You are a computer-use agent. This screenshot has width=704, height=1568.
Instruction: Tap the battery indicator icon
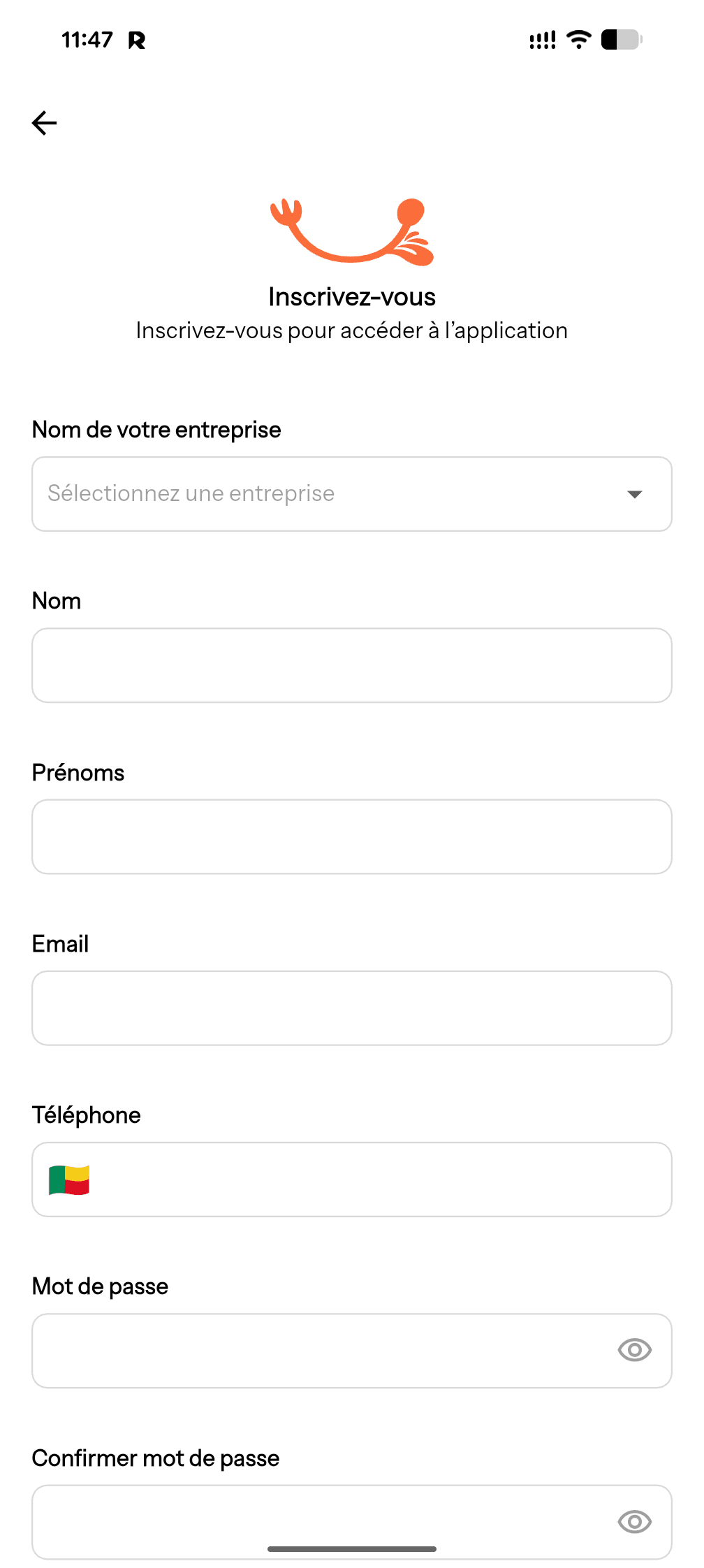[621, 40]
